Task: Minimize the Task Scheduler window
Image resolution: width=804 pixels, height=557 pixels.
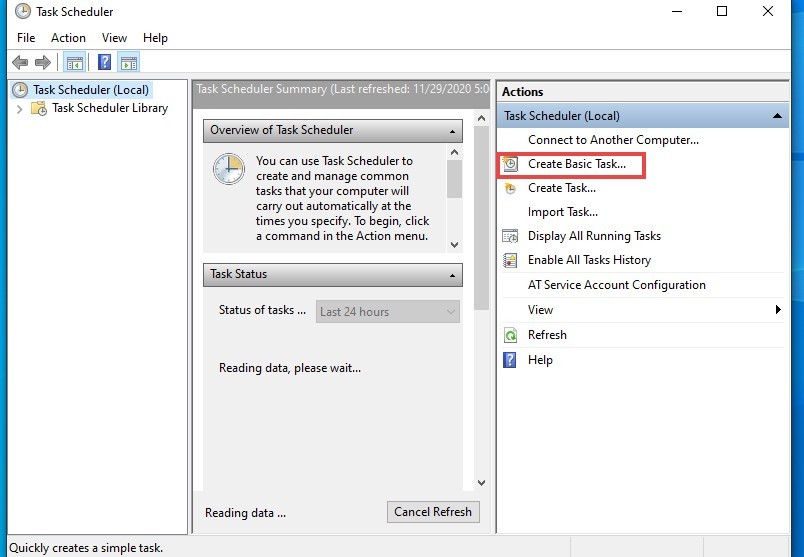Action: tap(677, 11)
